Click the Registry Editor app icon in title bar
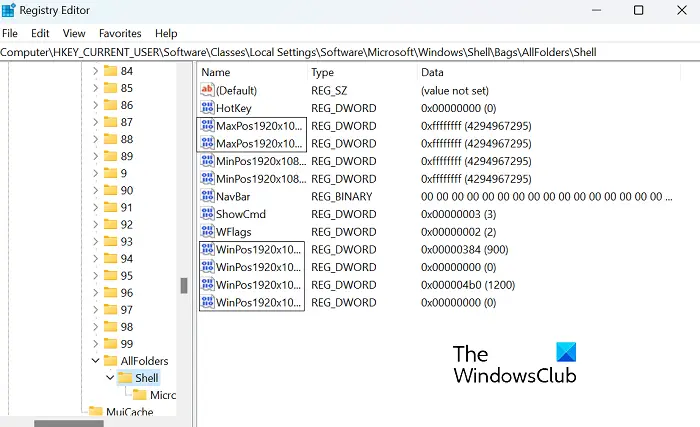700x427 pixels. click(x=8, y=10)
